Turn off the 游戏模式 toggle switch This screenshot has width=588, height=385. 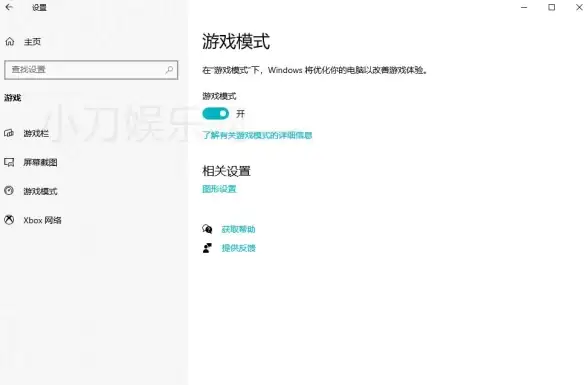coord(216,113)
